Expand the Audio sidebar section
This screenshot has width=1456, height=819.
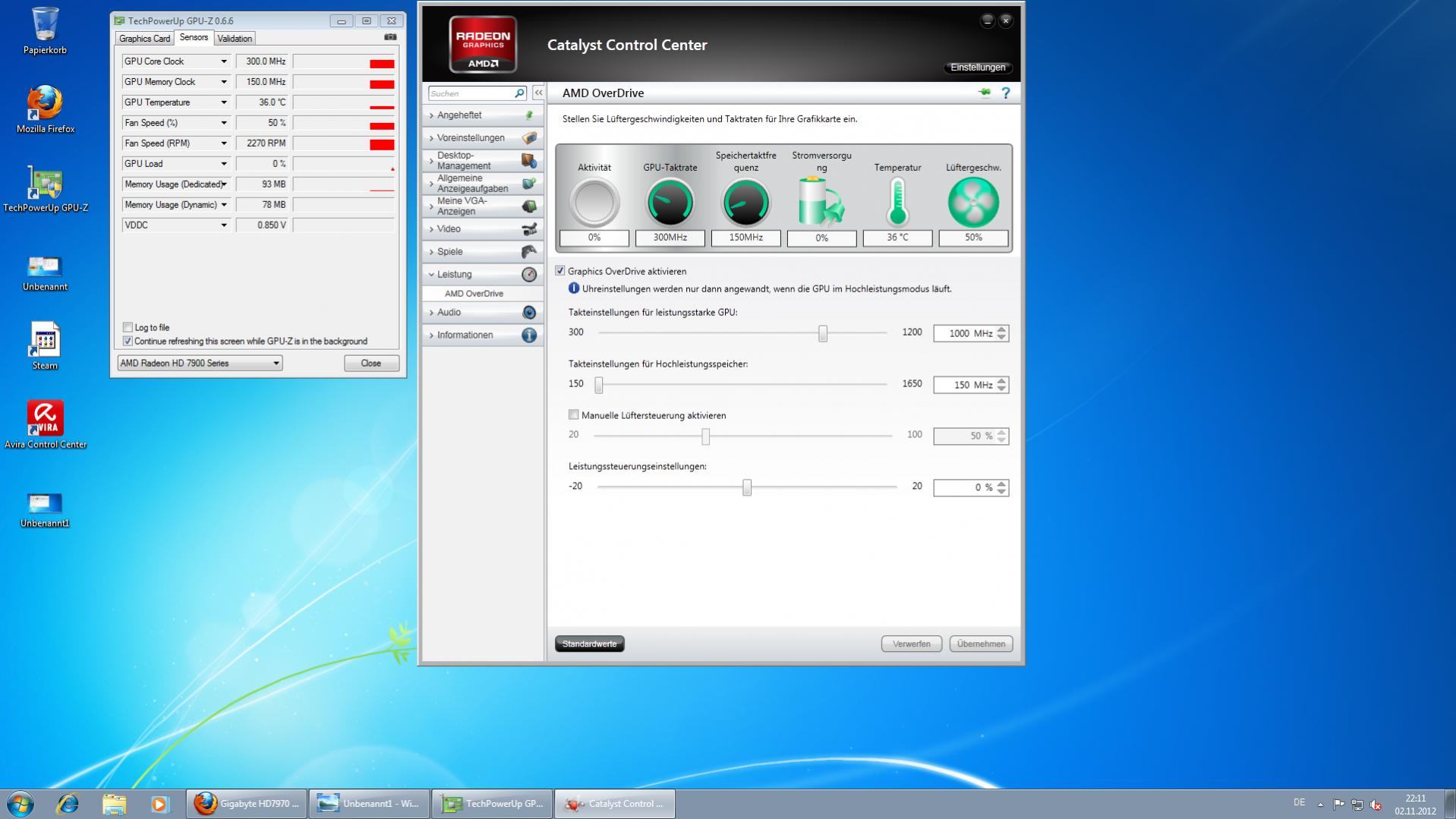click(483, 313)
